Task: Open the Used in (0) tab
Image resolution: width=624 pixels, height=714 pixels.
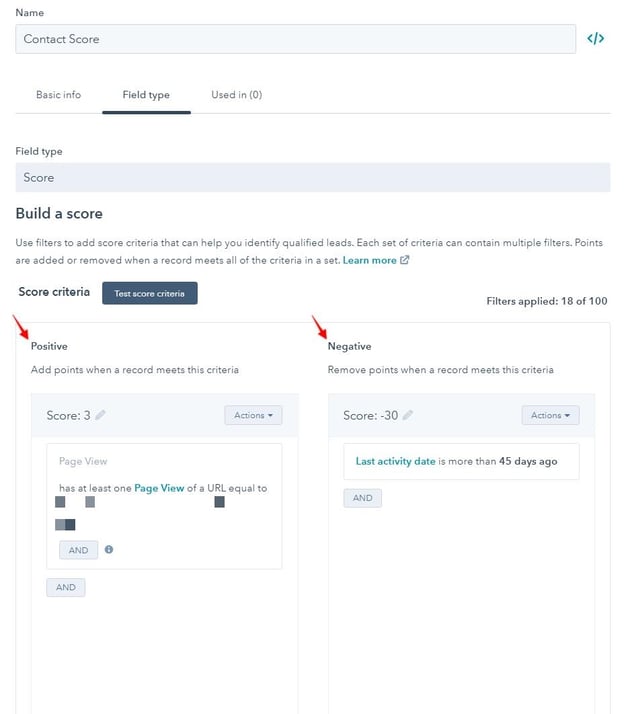Action: (236, 95)
